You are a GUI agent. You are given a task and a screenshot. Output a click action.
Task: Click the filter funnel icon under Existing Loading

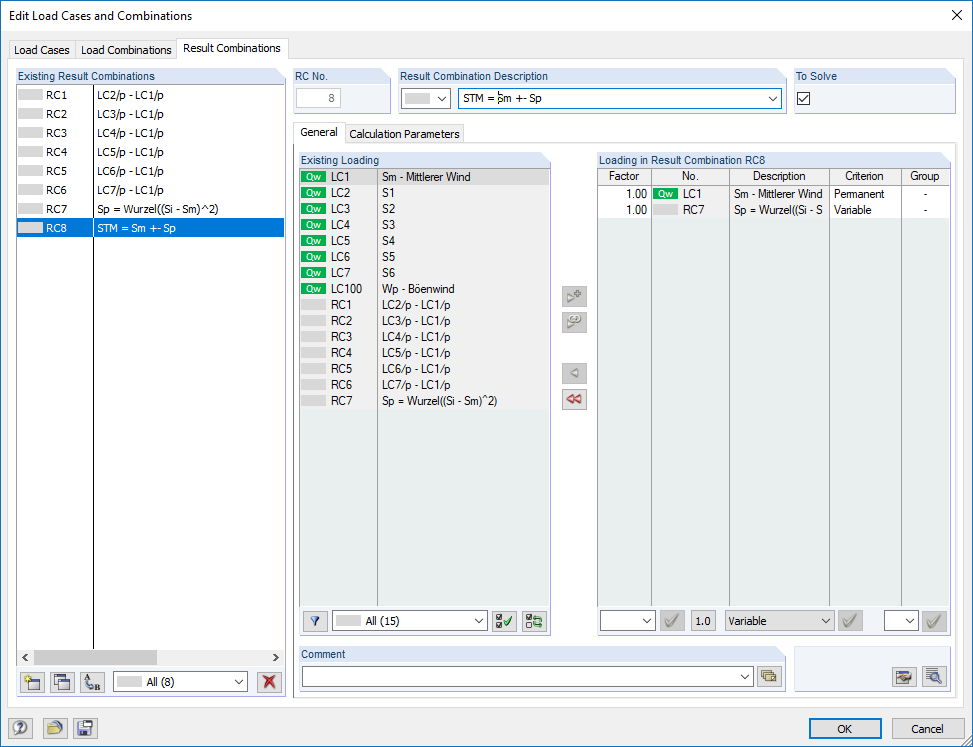[x=315, y=621]
